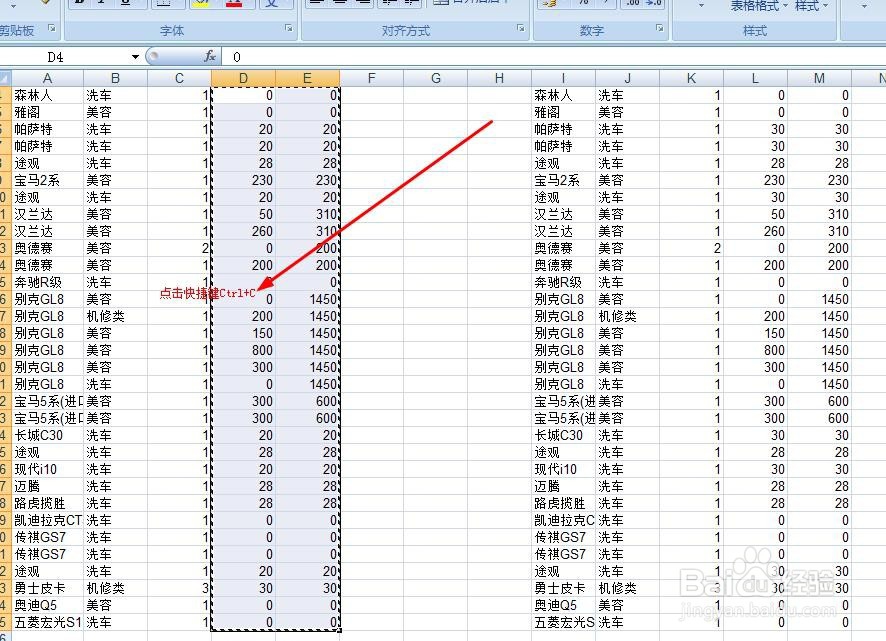This screenshot has height=641, width=886.
Task: Click the formula bar showing 0
Action: pos(554,57)
